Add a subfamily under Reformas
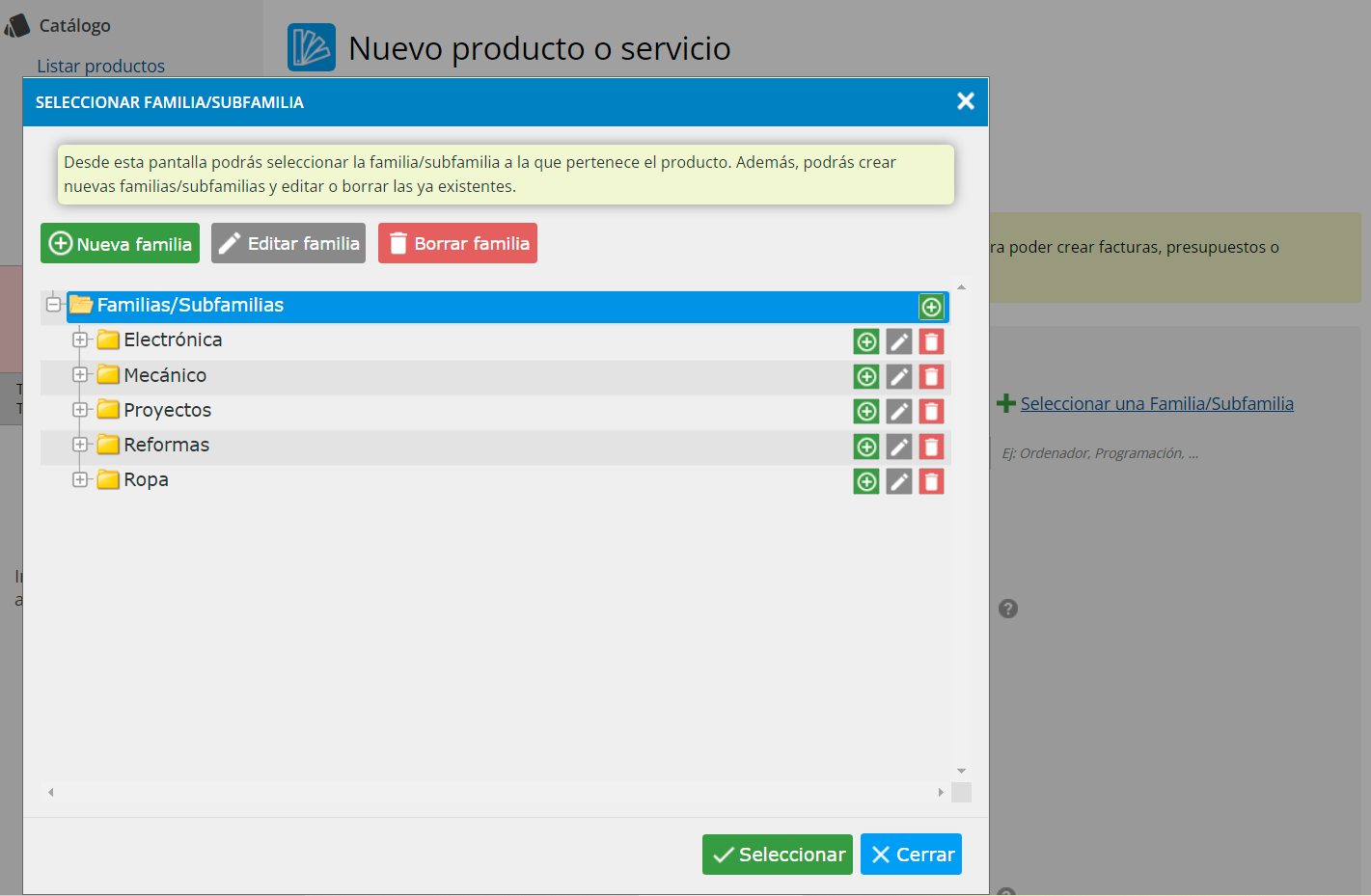Viewport: 1371px width, 896px height. (x=866, y=447)
